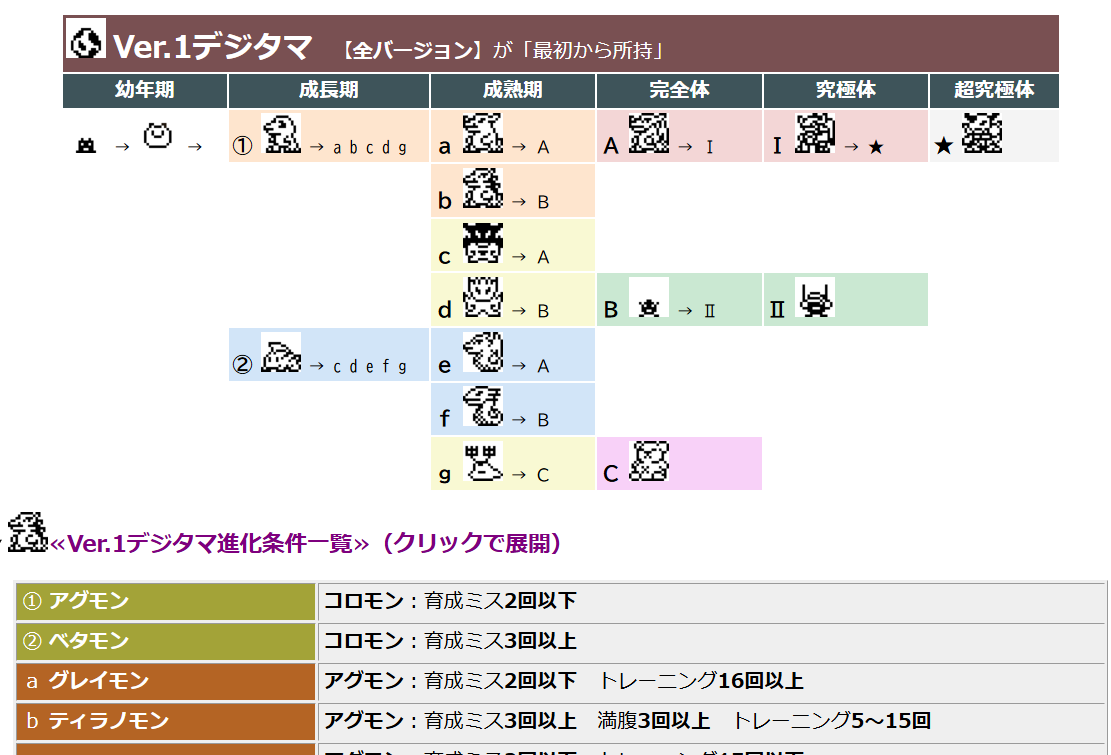Click the → Ⅰ text beside sprite A
The width and height of the screenshot is (1111, 755).
coord(695,147)
